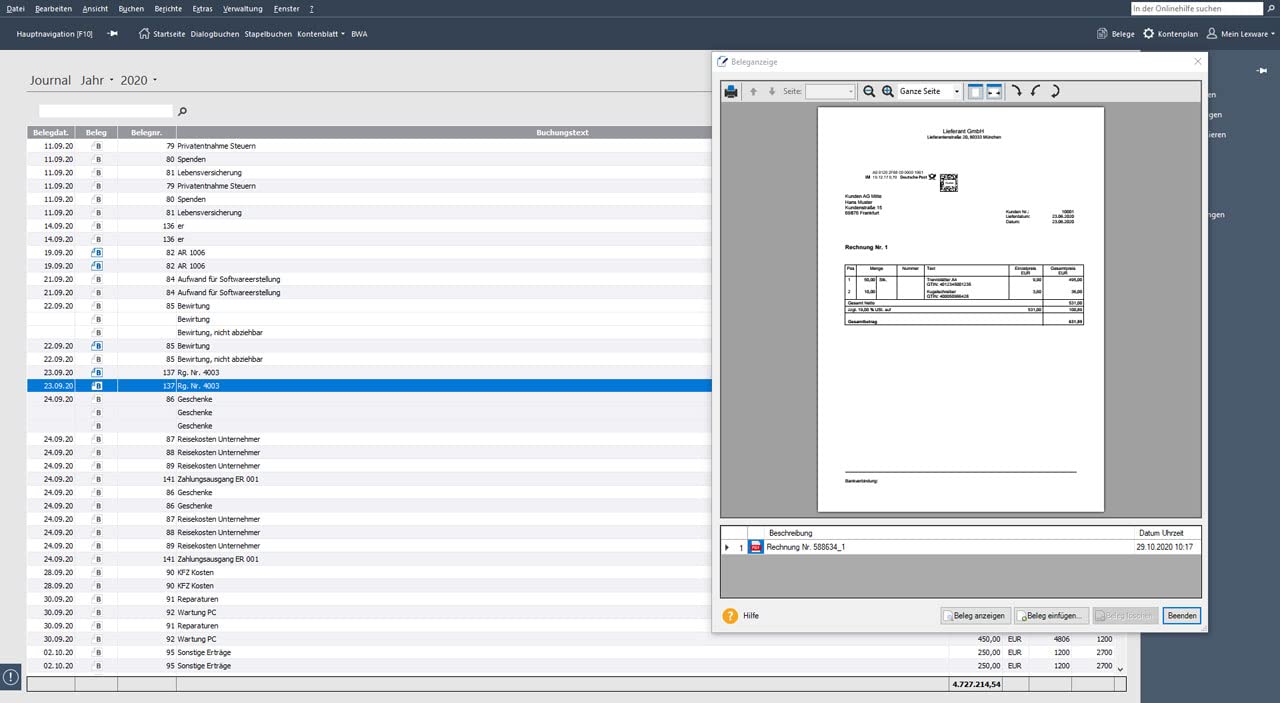
Task: Rotate the receipt clockwise
Action: [x=1017, y=91]
